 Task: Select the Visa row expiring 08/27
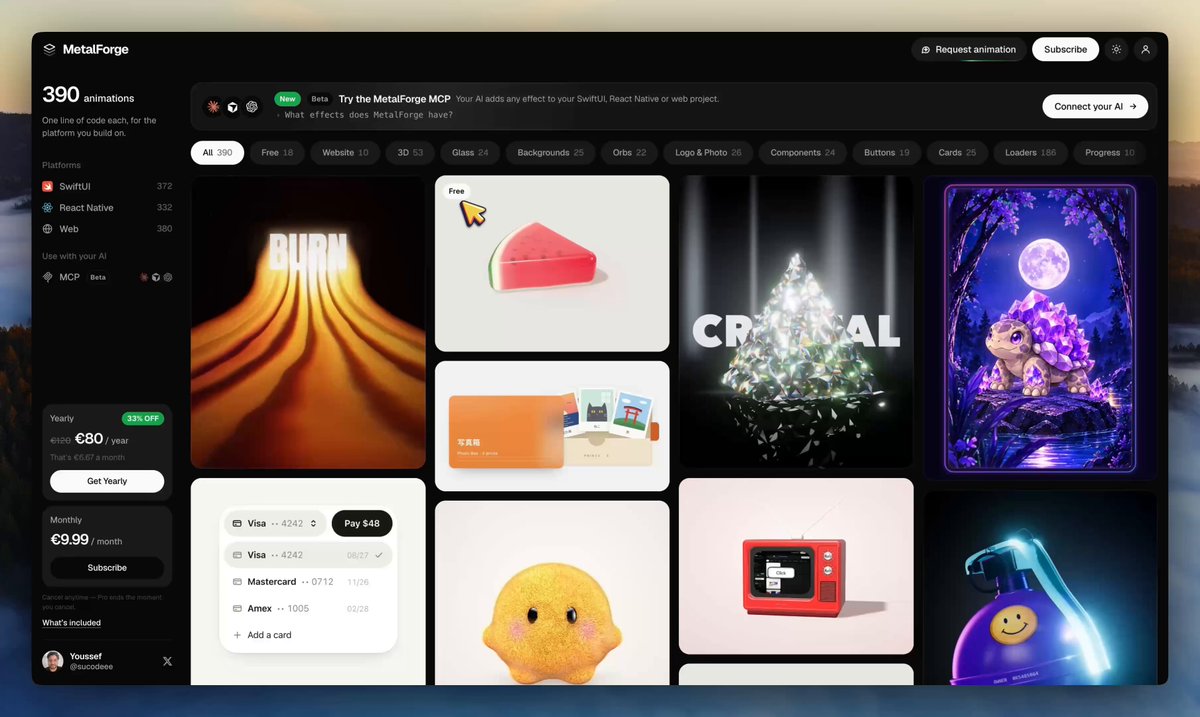pyautogui.click(x=308, y=555)
